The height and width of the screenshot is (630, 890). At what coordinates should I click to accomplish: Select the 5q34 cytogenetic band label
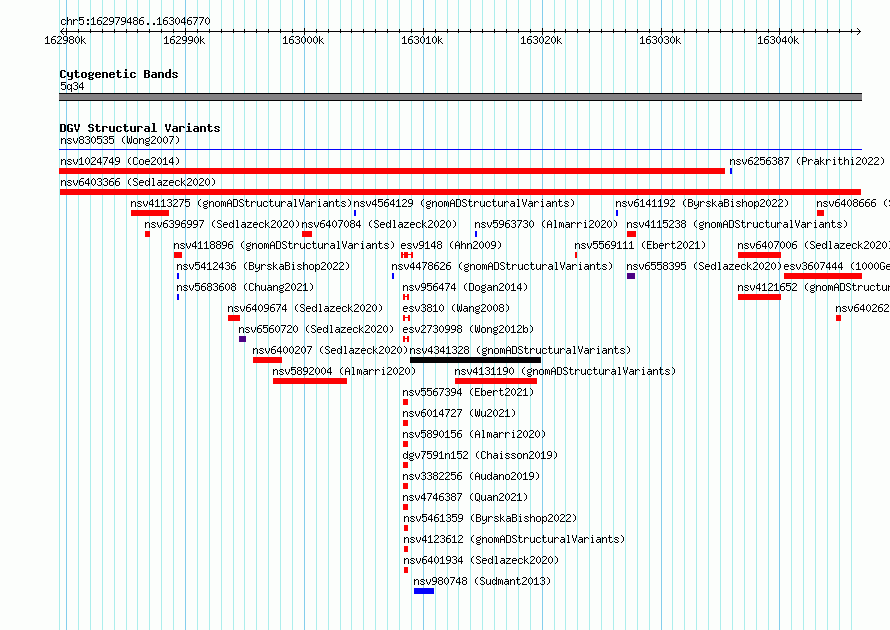(72, 86)
